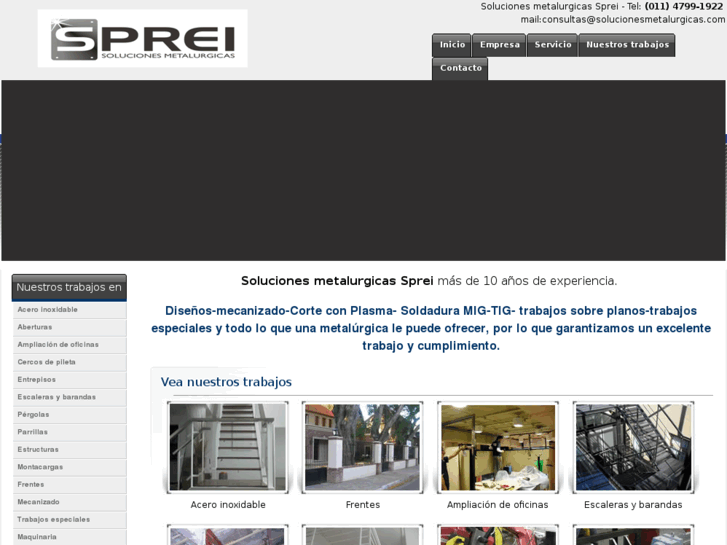The image size is (727, 545).
Task: Click Frentes in the sidebar list
Action: pyautogui.click(x=70, y=485)
